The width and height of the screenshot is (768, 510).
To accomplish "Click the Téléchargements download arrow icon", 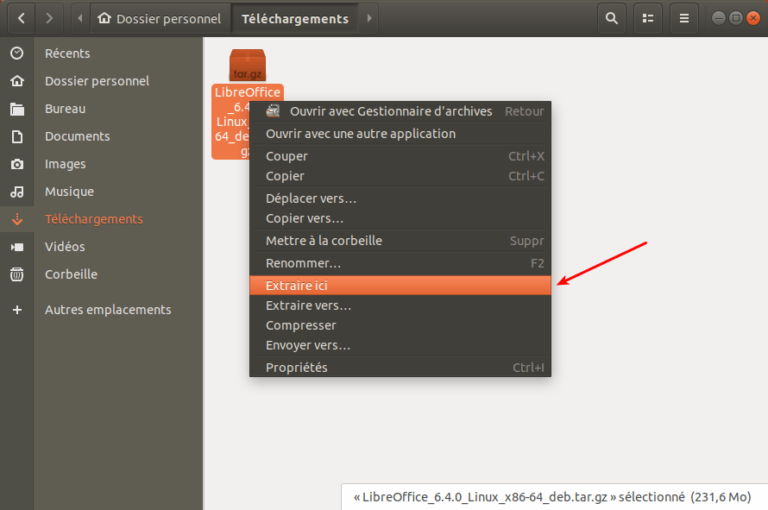I will [x=17, y=219].
